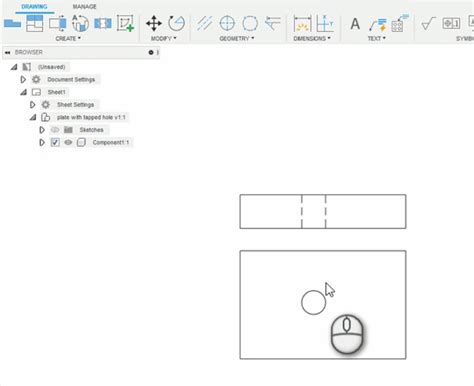This screenshot has width=474, height=386.
Task: Open the DIMENSIONS dropdown menu
Action: (x=312, y=38)
